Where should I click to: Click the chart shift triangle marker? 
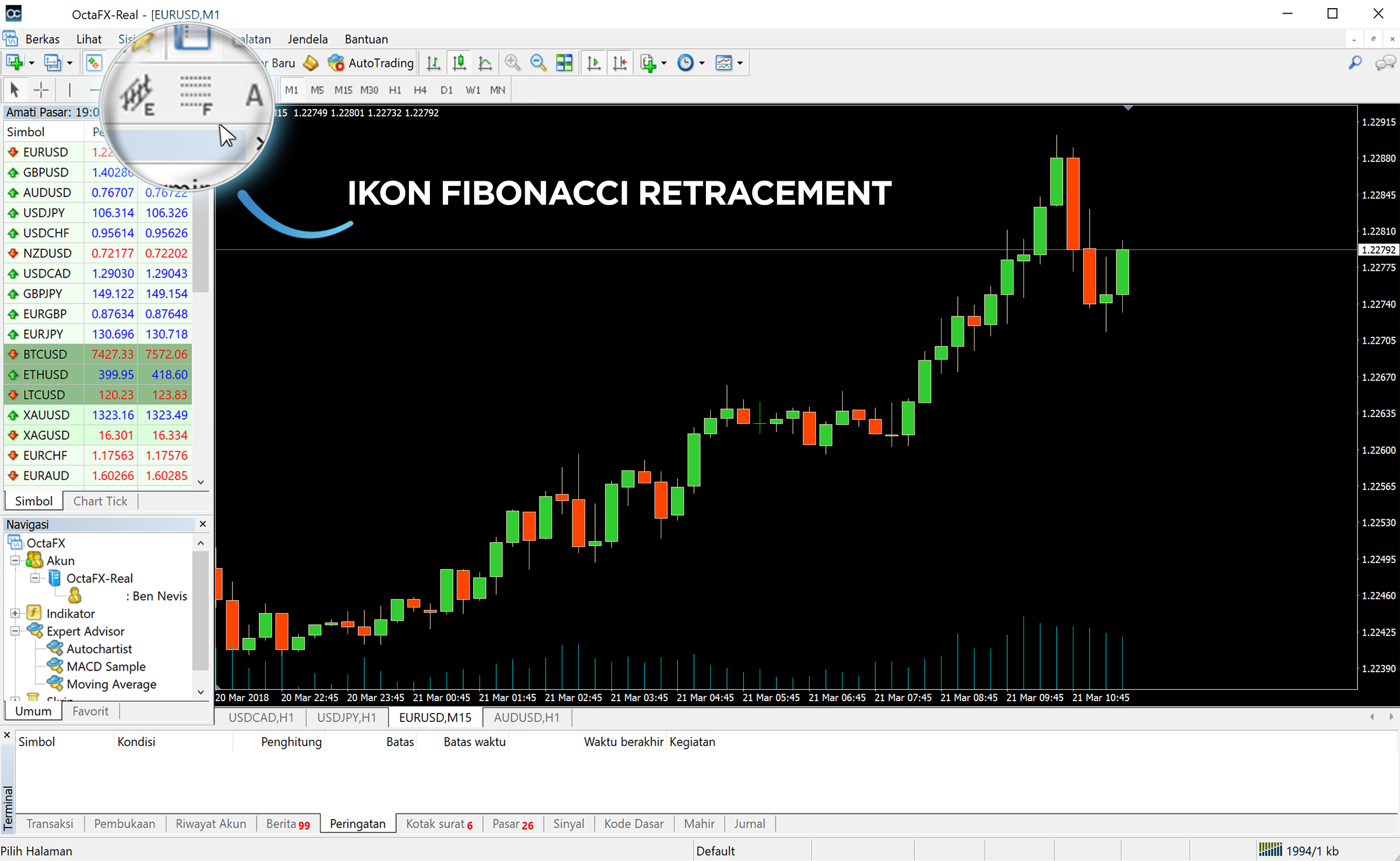click(1128, 108)
